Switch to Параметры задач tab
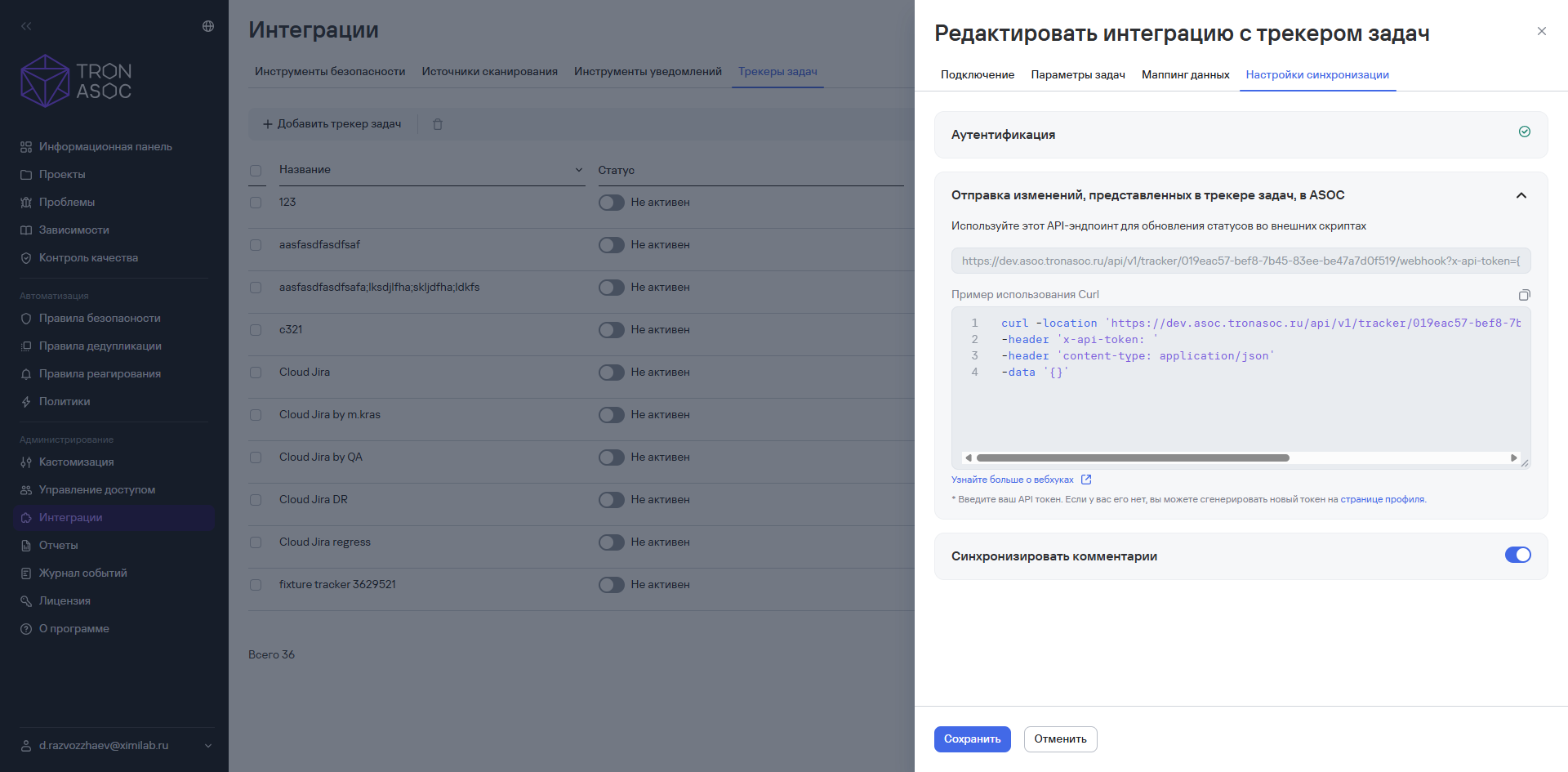Screen dimensions: 1568x772 pos(1078,74)
